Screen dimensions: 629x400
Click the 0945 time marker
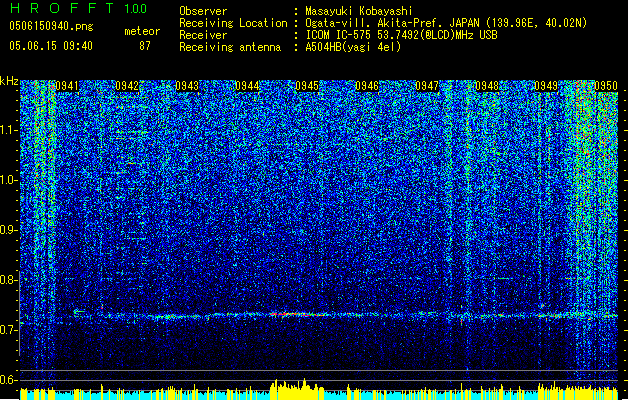tap(307, 86)
